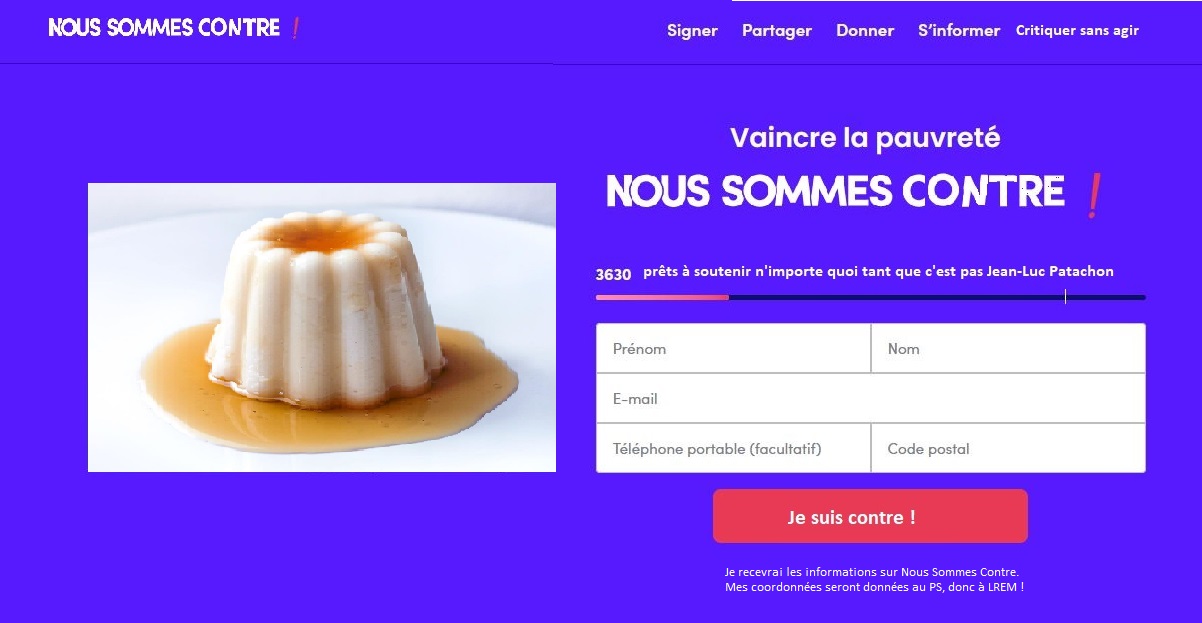Select the E-mail input field
The image size is (1202, 623).
871,398
